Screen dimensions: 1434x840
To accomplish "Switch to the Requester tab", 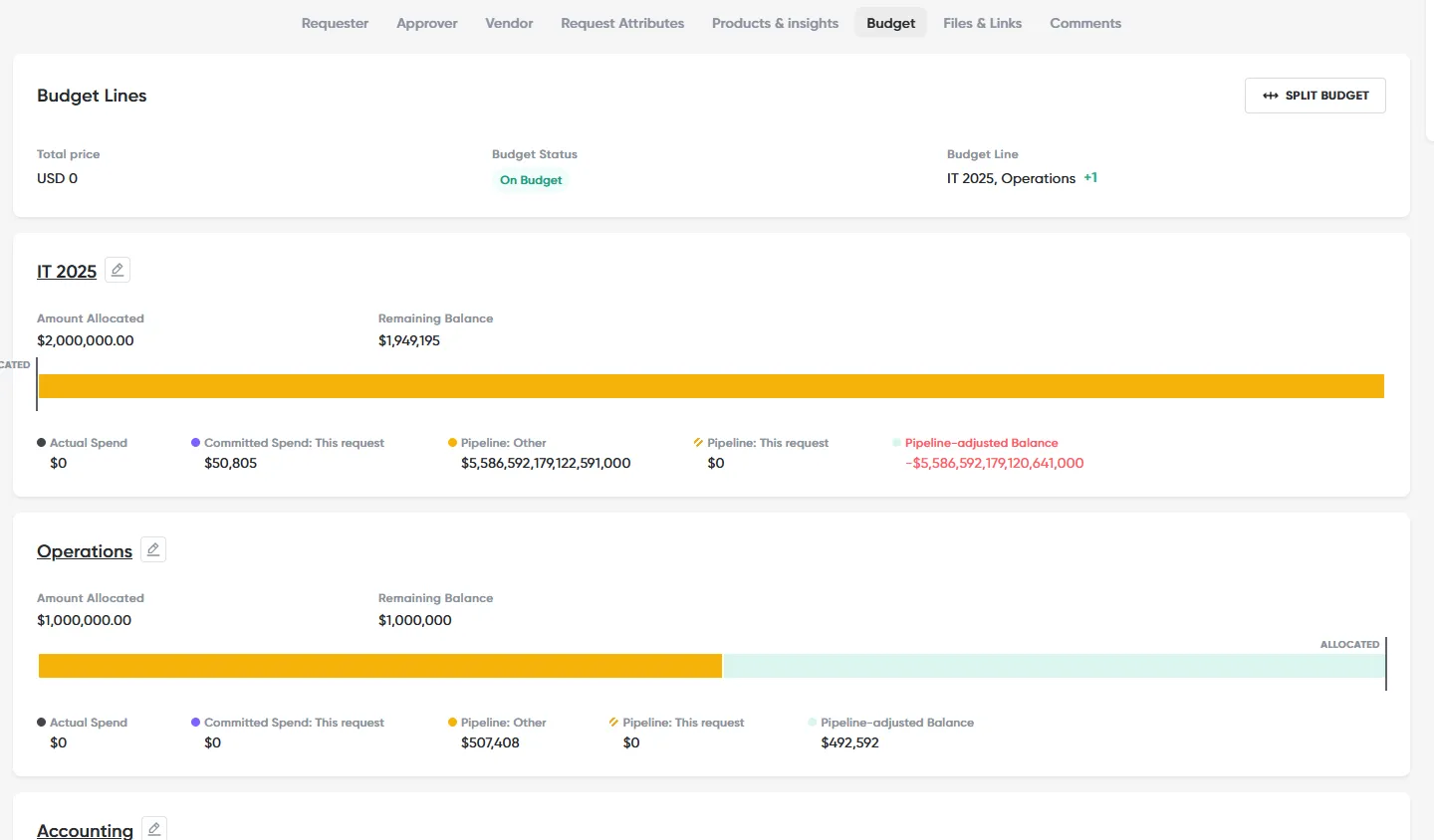I will (335, 23).
